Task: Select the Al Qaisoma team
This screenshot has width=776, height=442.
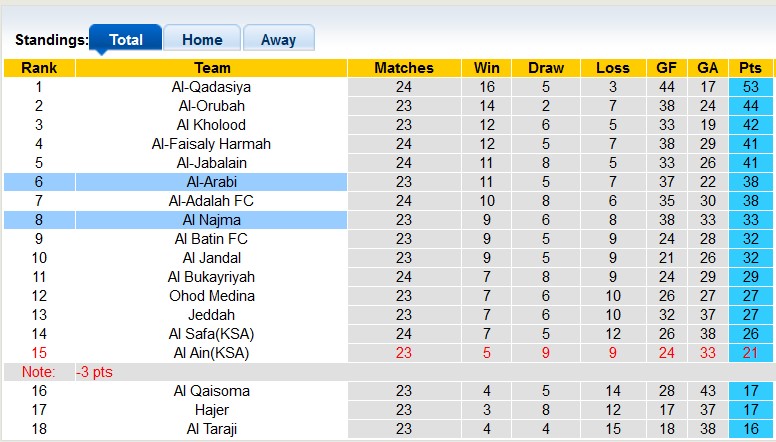Action: [x=211, y=391]
